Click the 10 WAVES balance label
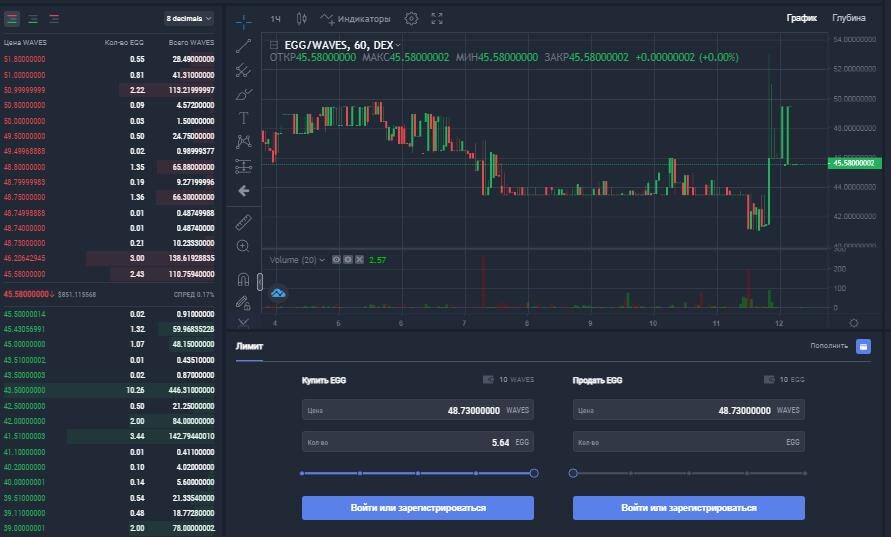891x537 pixels. click(516, 379)
